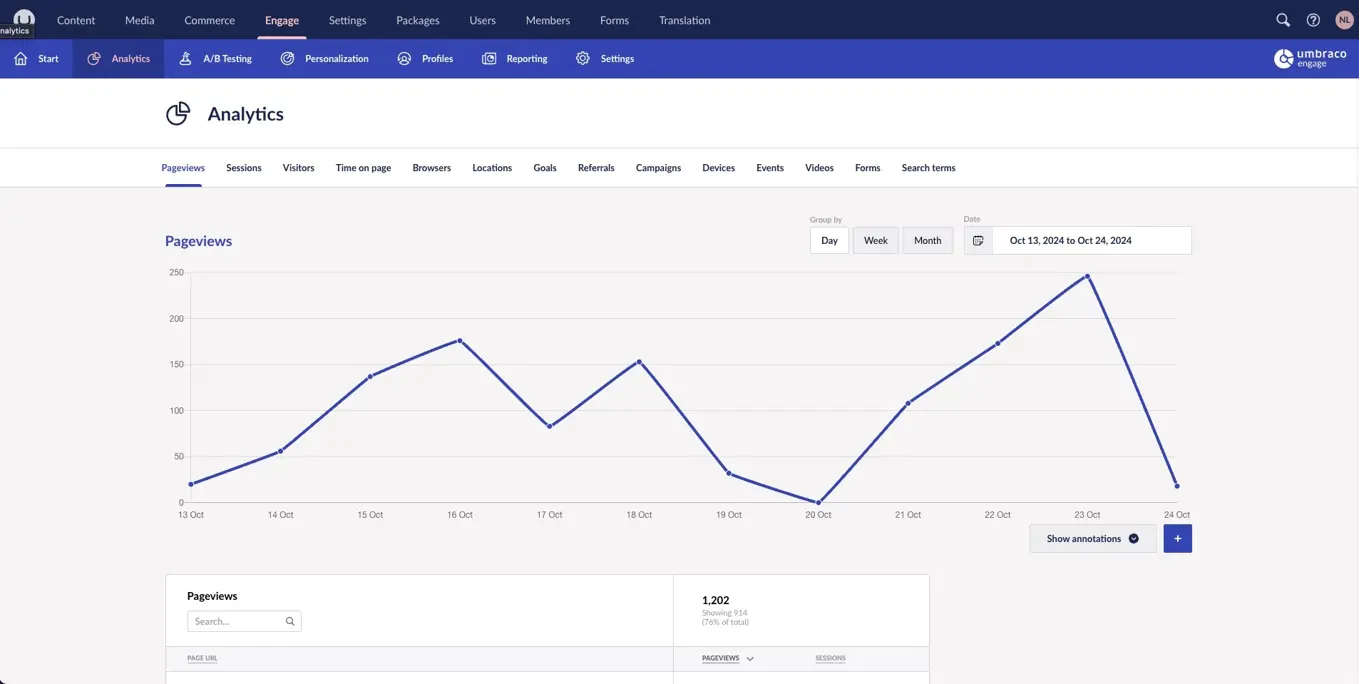Open the Members section
This screenshot has height=684, width=1360.
(548, 20)
